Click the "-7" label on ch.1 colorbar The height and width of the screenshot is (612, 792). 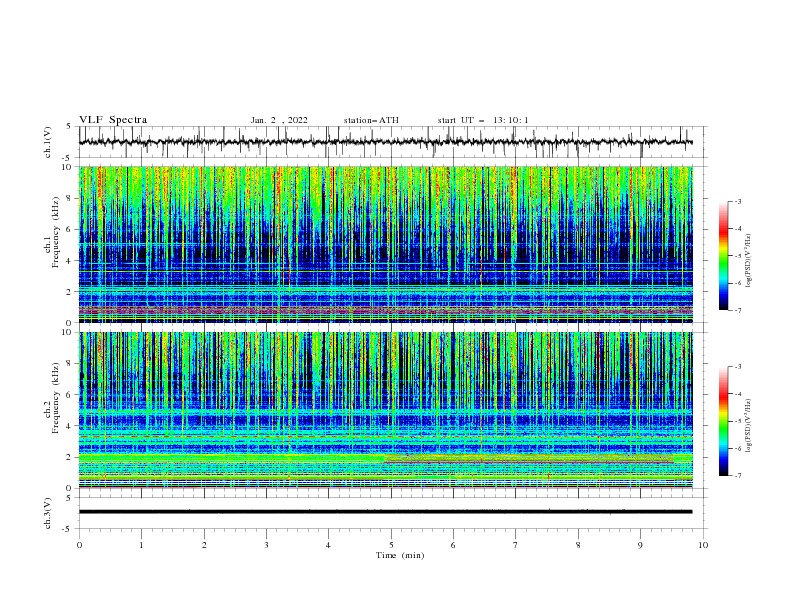738,310
